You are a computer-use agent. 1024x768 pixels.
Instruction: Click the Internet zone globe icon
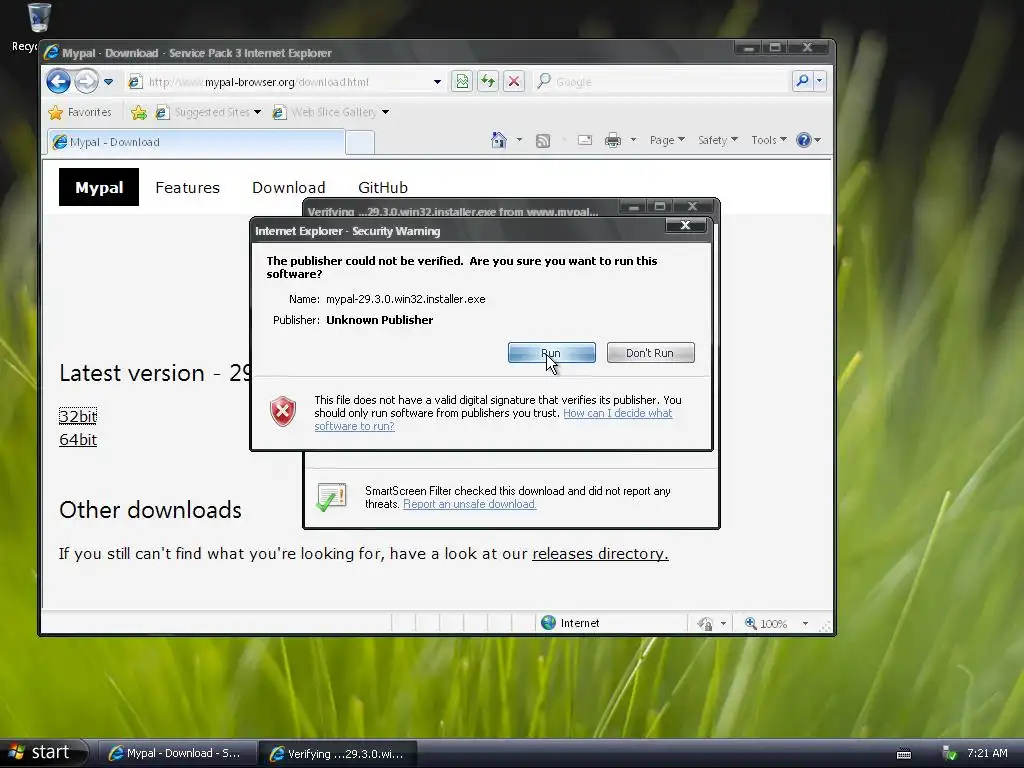pyautogui.click(x=549, y=623)
